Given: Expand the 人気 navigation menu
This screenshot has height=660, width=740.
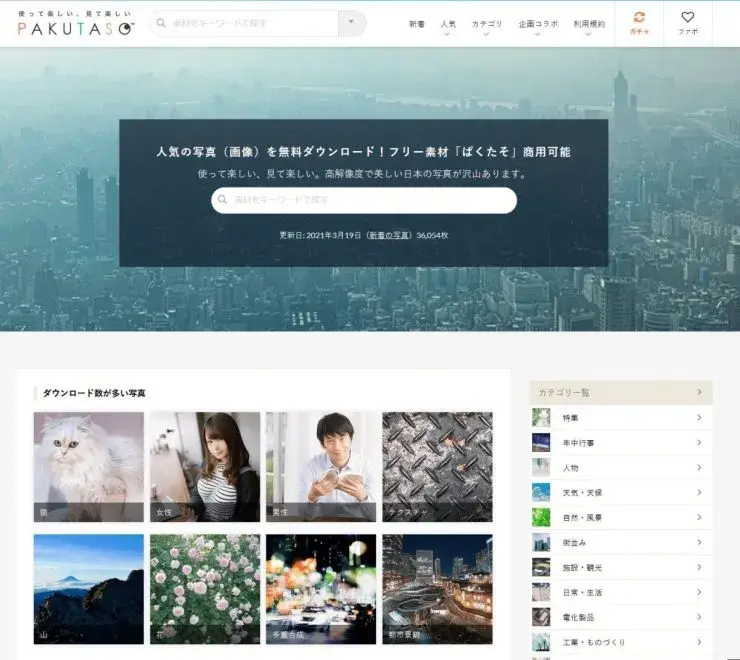Looking at the screenshot, I should 448,26.
